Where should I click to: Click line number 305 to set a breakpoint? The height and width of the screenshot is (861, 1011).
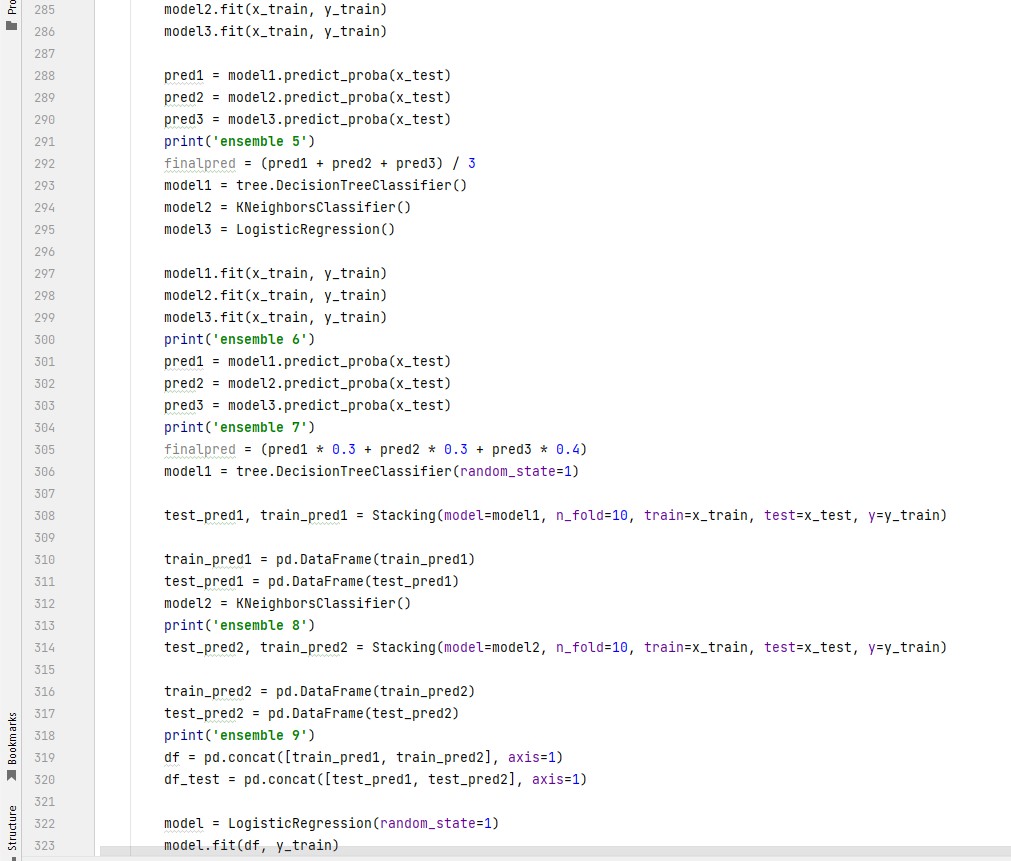tap(44, 449)
